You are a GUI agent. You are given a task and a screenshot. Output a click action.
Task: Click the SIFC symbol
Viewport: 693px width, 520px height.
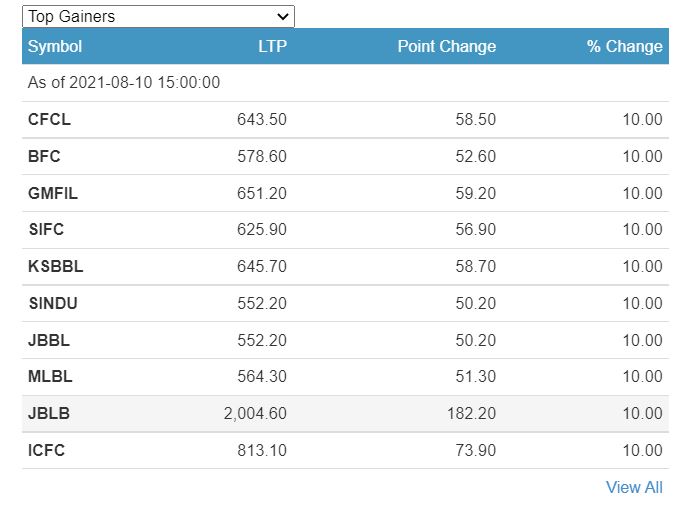(x=46, y=229)
